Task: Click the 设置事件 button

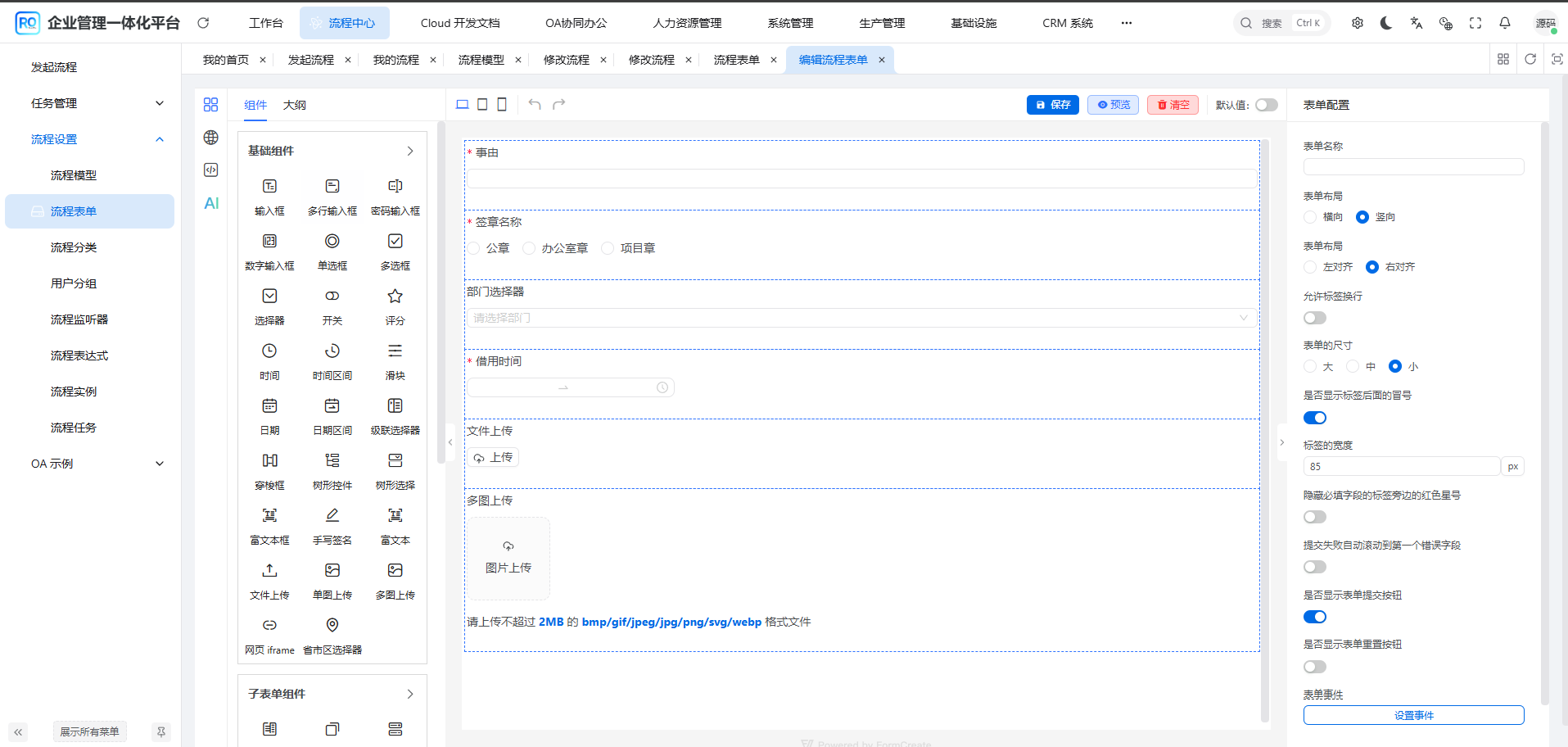Action: click(1413, 715)
